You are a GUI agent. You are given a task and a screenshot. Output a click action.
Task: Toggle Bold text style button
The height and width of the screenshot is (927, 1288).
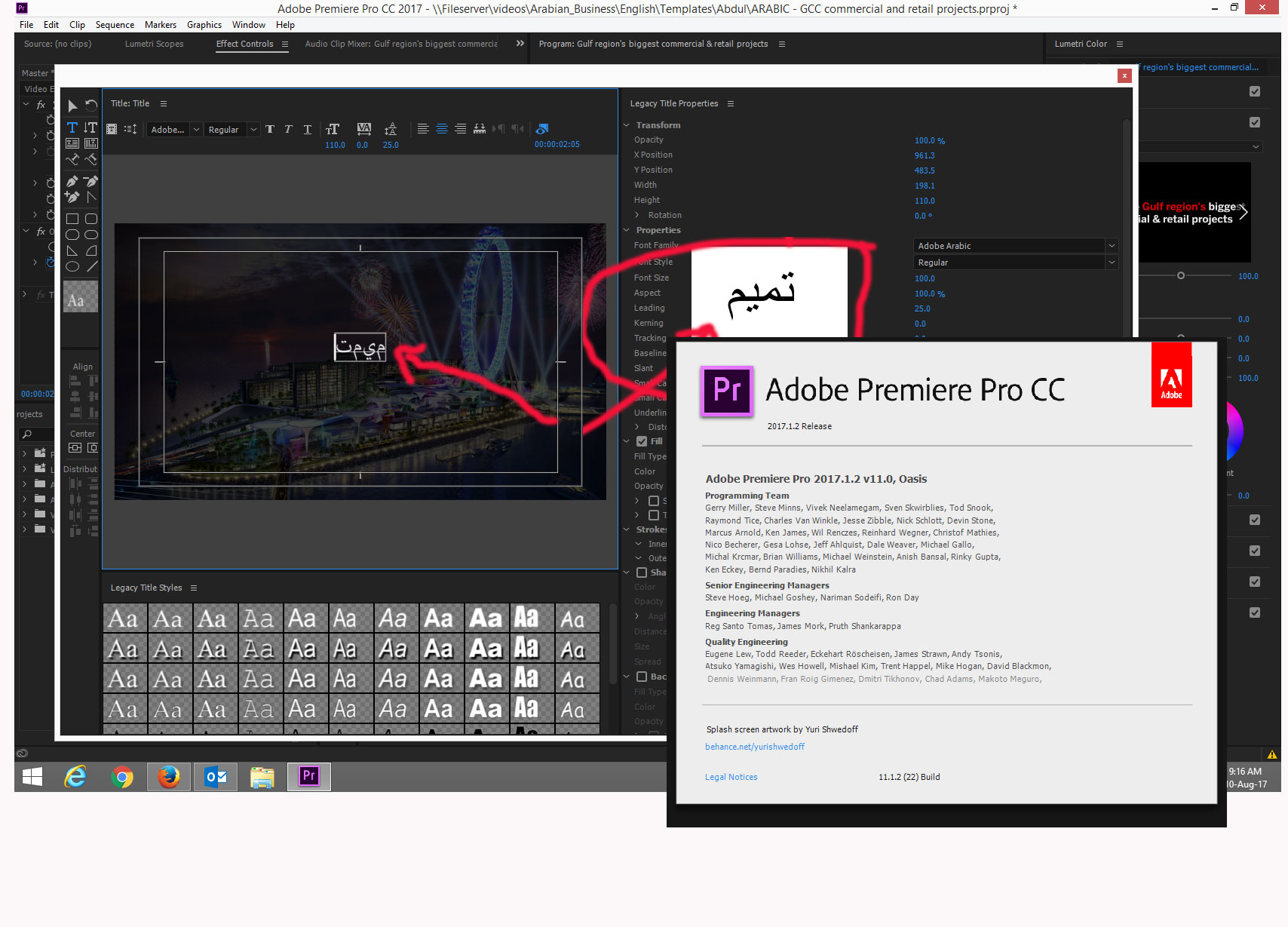click(x=270, y=129)
